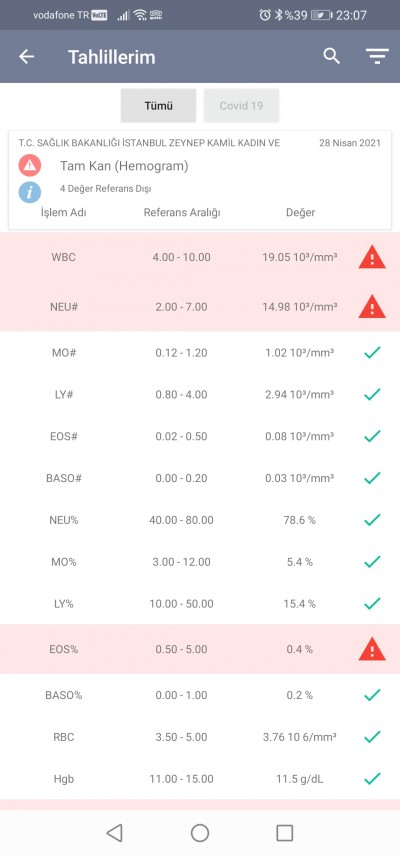
Task: Open the Tam Kan (Hemogram) title
Action: (x=124, y=166)
